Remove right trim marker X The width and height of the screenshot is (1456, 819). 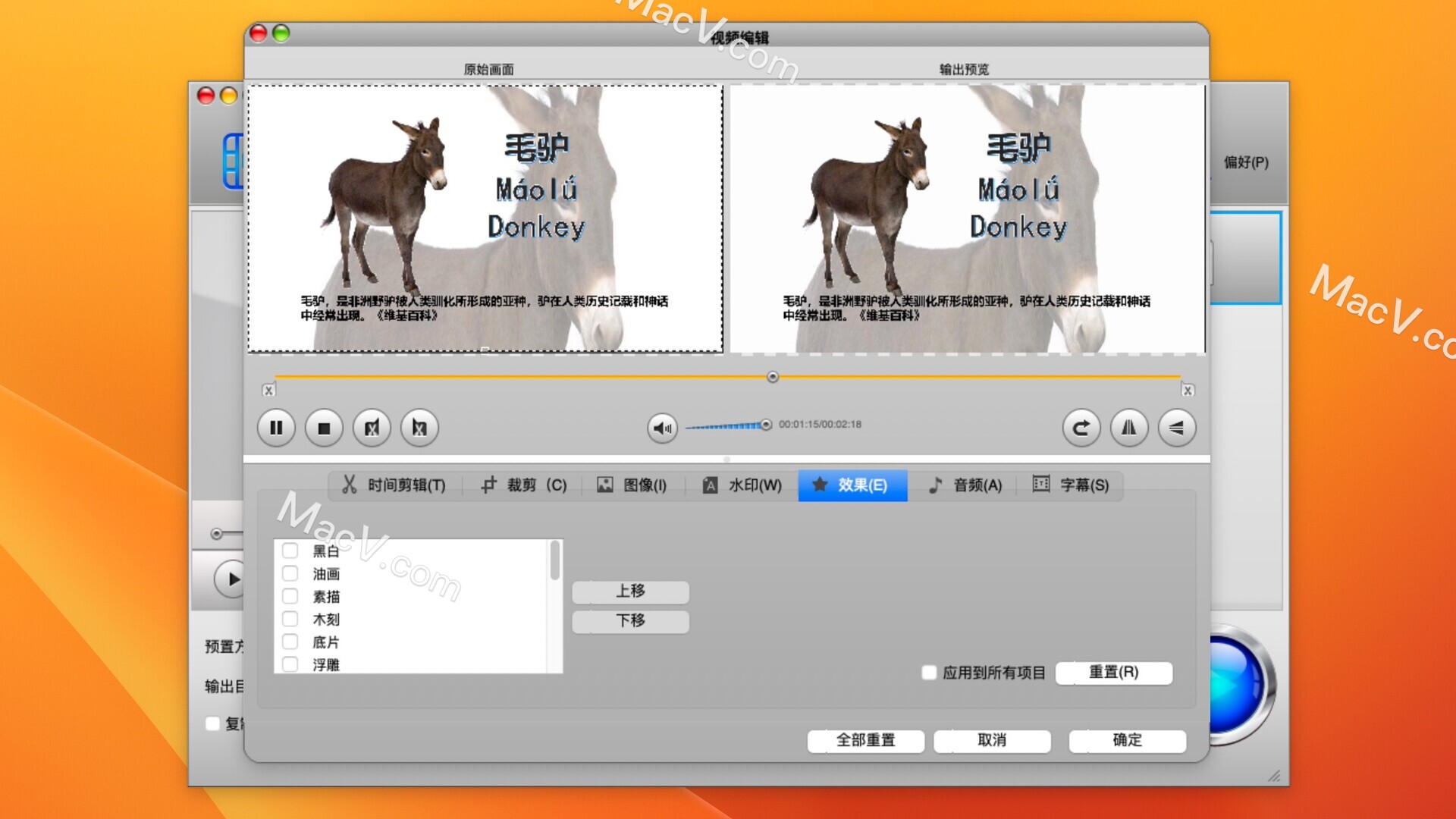[1188, 391]
